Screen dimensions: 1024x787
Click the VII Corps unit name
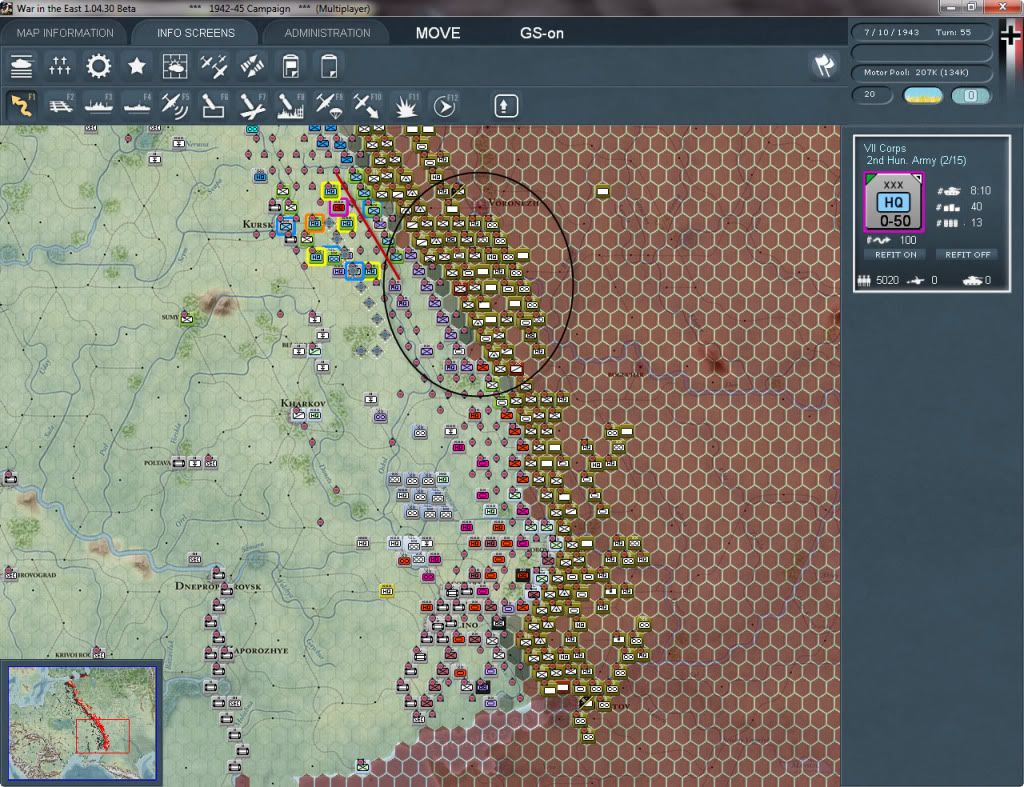coord(884,148)
